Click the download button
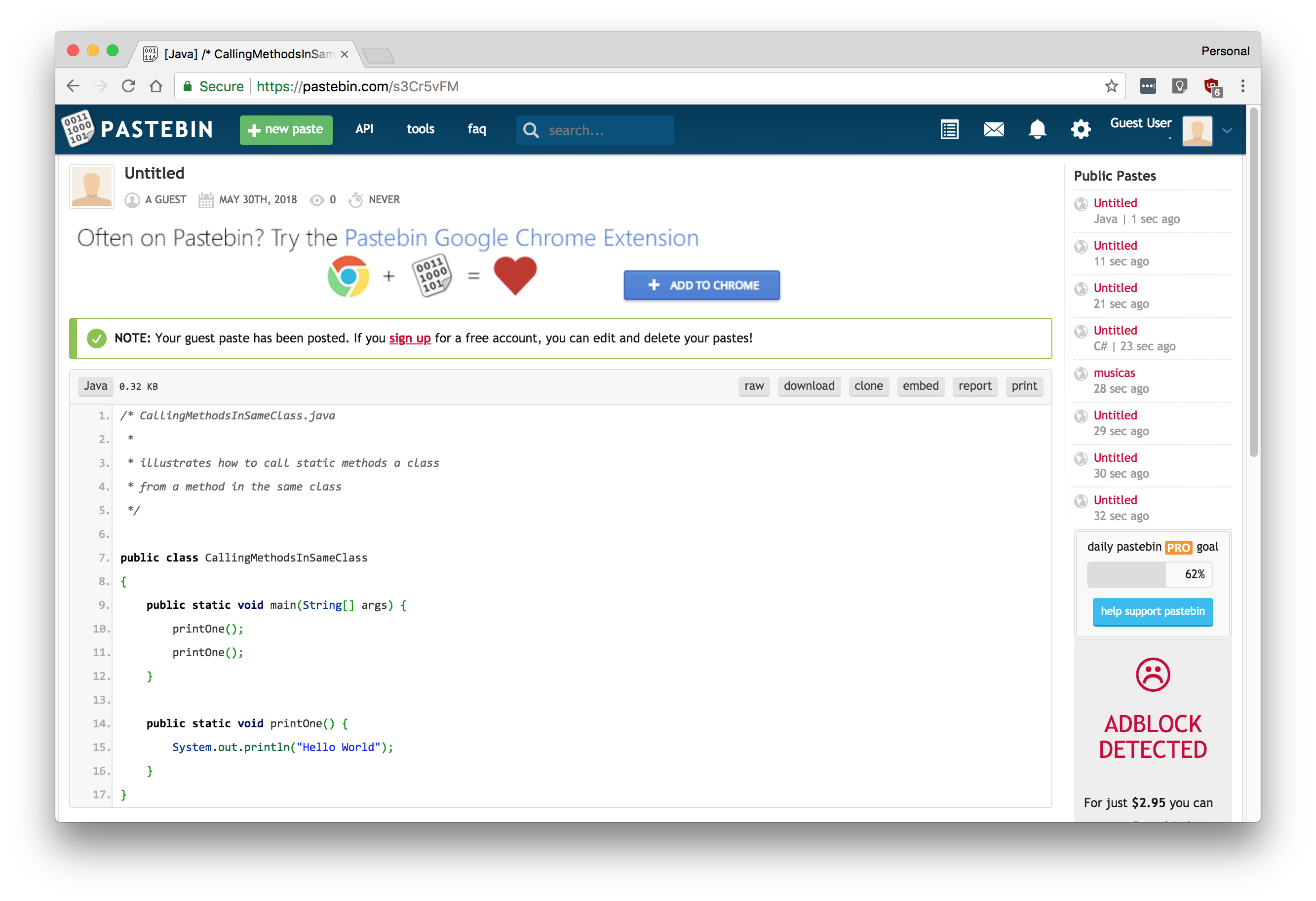Image resolution: width=1316 pixels, height=901 pixels. [x=809, y=386]
